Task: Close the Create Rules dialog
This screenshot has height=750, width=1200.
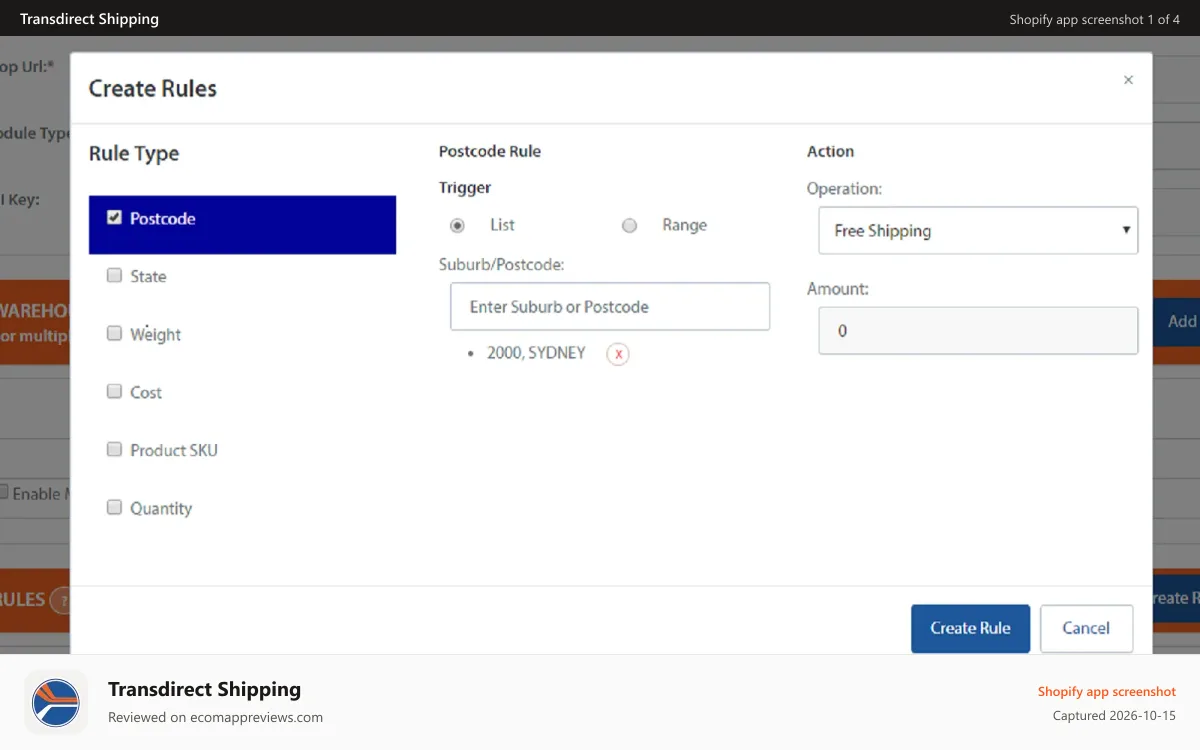Action: (1128, 80)
